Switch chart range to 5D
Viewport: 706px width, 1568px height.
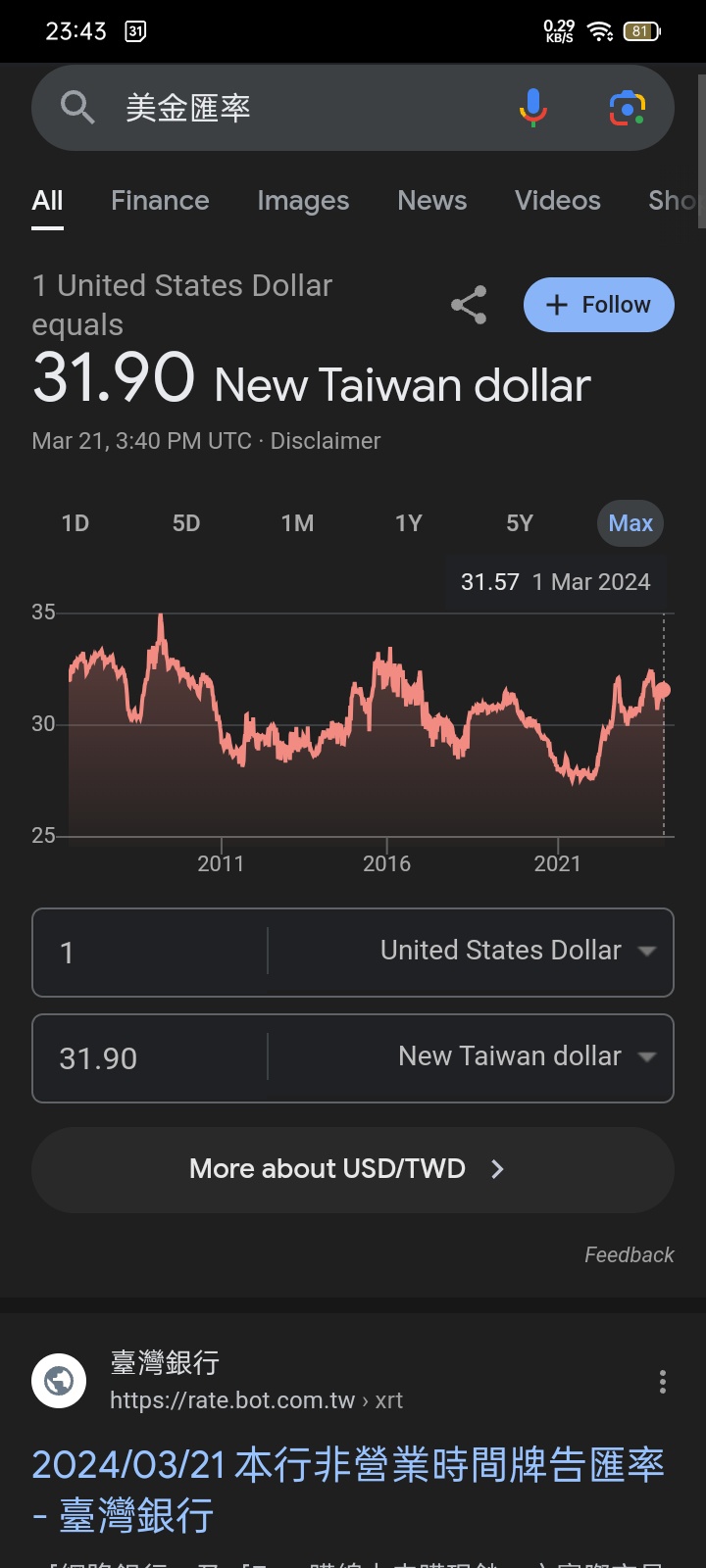click(186, 523)
